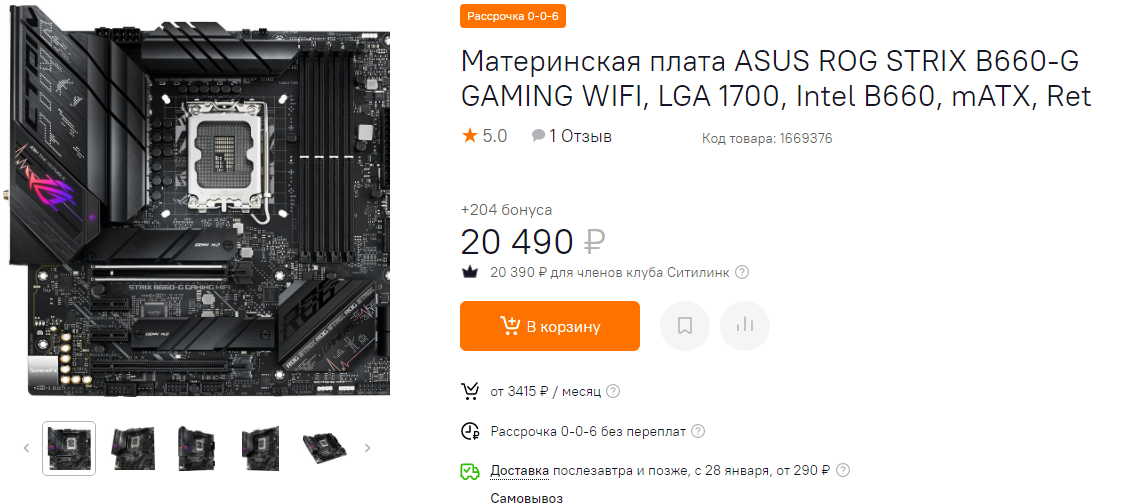Add product to comparison with bar-chart icon
This screenshot has width=1126, height=504.
745,326
